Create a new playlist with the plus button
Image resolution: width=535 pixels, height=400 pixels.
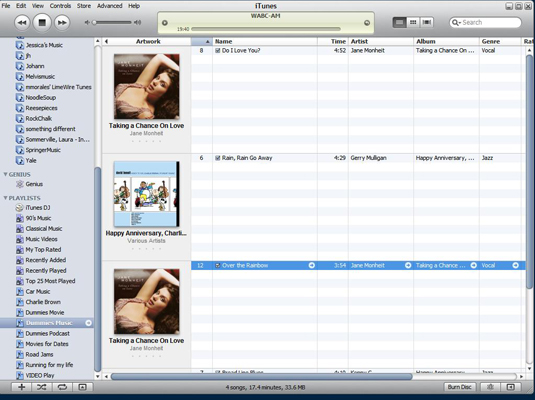[21, 387]
